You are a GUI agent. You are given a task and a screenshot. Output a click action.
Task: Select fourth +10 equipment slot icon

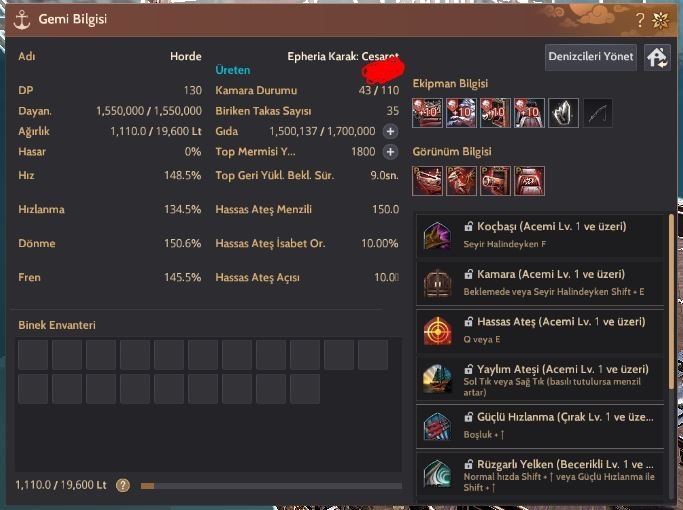(529, 113)
